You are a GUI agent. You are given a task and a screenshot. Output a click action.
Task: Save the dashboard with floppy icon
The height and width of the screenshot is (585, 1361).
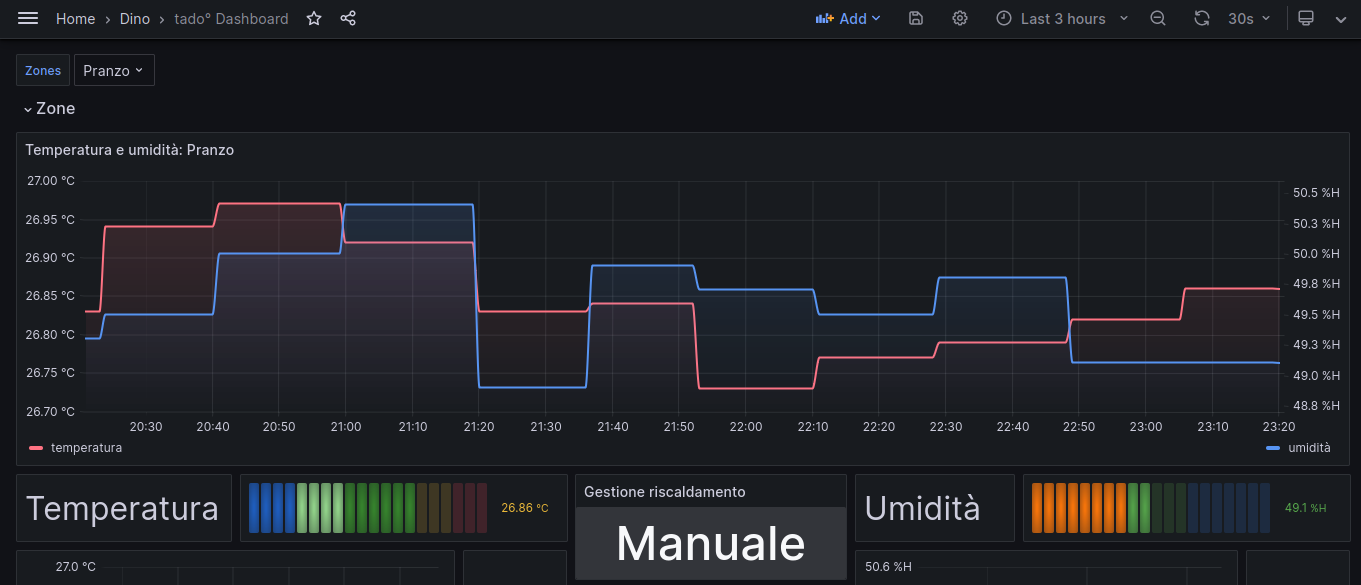click(916, 19)
